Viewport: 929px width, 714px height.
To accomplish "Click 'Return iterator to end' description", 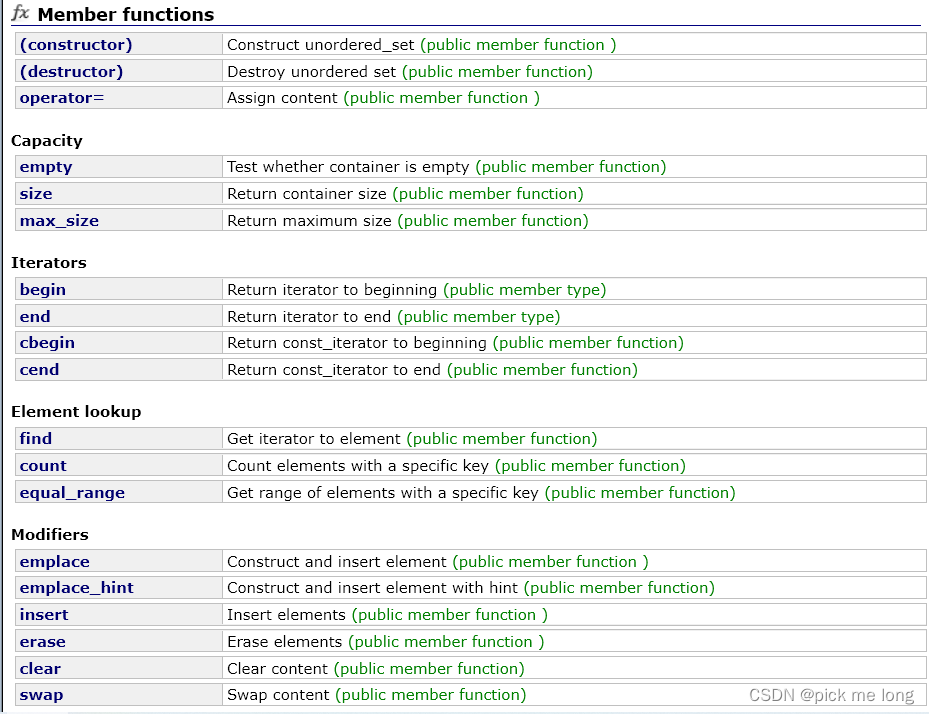I will (309, 316).
